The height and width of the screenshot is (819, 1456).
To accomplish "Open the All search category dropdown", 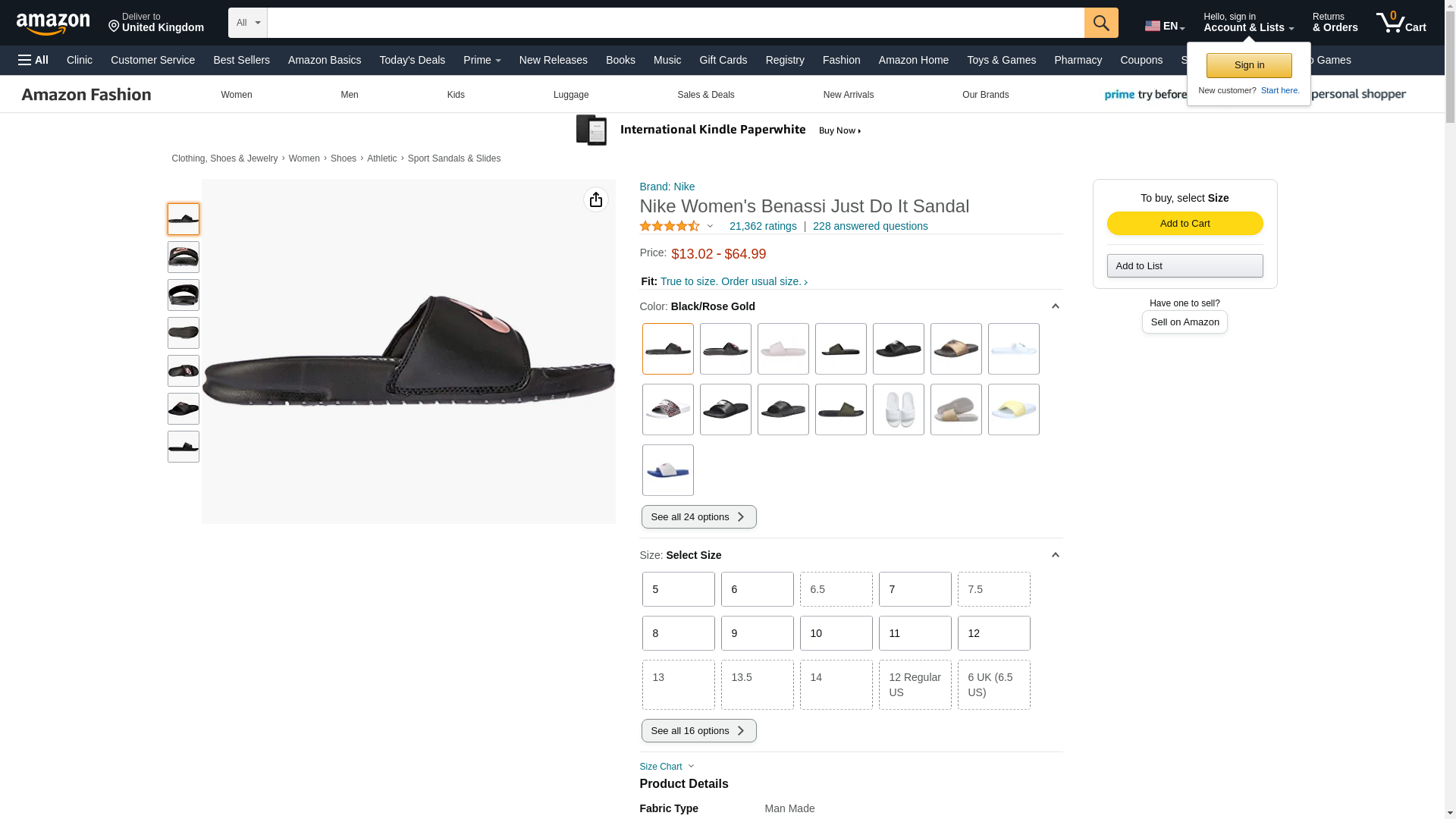I will [247, 23].
